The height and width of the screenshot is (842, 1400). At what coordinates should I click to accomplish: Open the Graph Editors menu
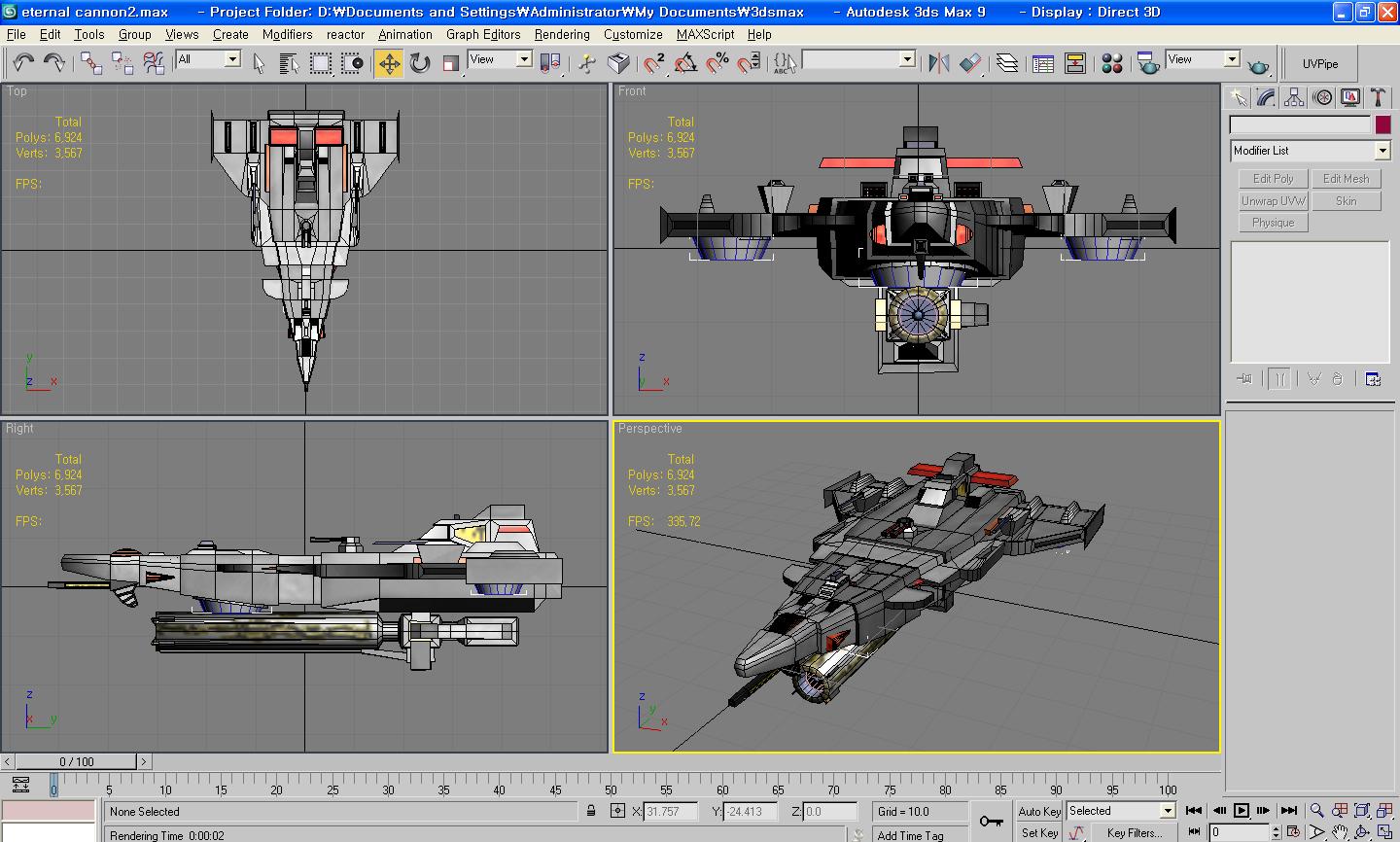pyautogui.click(x=483, y=34)
